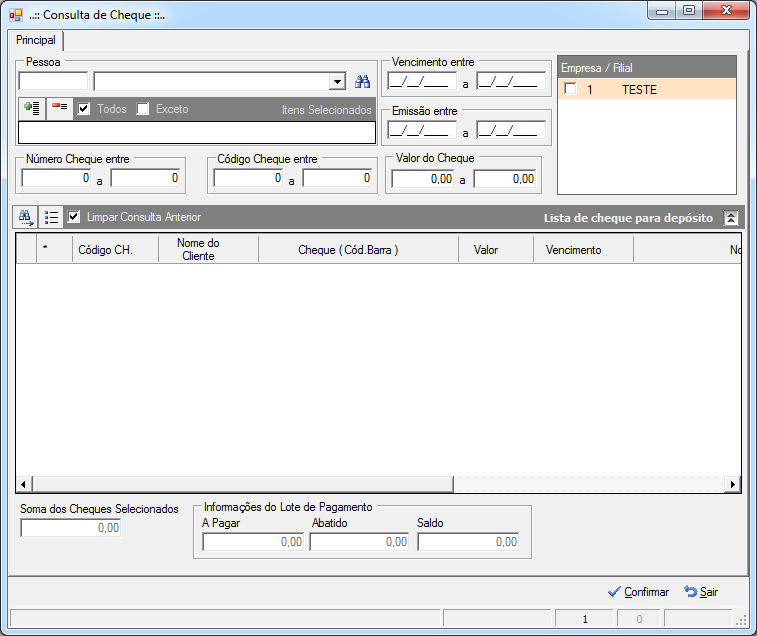Click the first Vencimento entre date field
The height and width of the screenshot is (636, 757).
pos(421,81)
